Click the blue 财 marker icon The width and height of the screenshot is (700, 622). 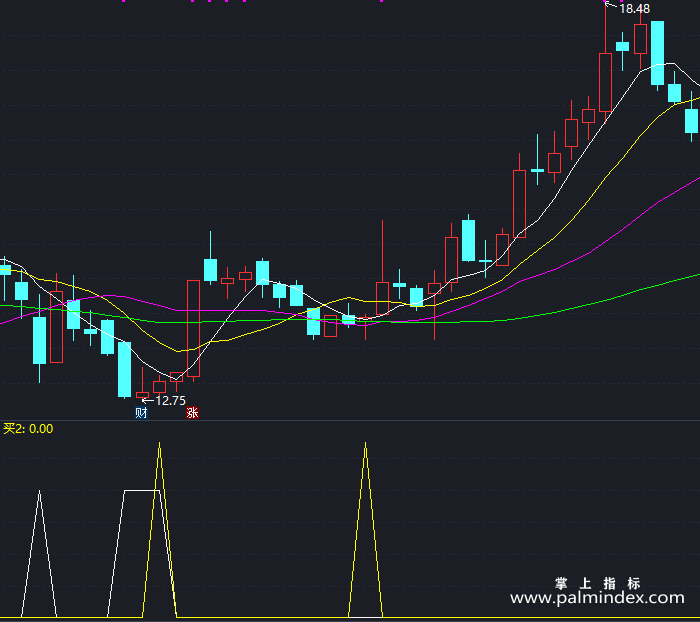[x=142, y=413]
